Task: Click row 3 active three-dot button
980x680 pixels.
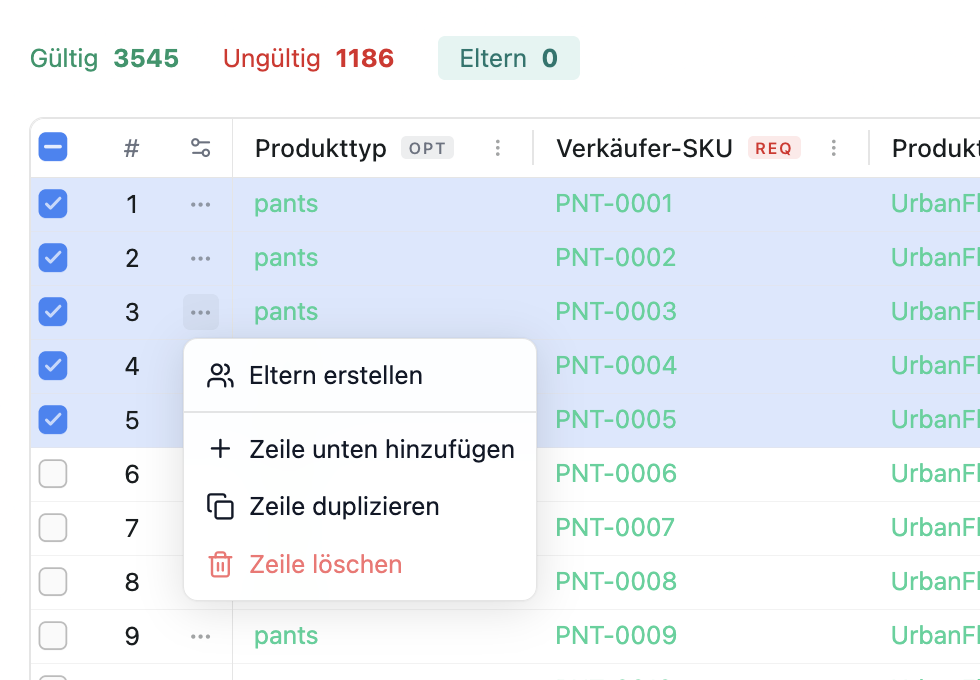Action: pyautogui.click(x=200, y=312)
